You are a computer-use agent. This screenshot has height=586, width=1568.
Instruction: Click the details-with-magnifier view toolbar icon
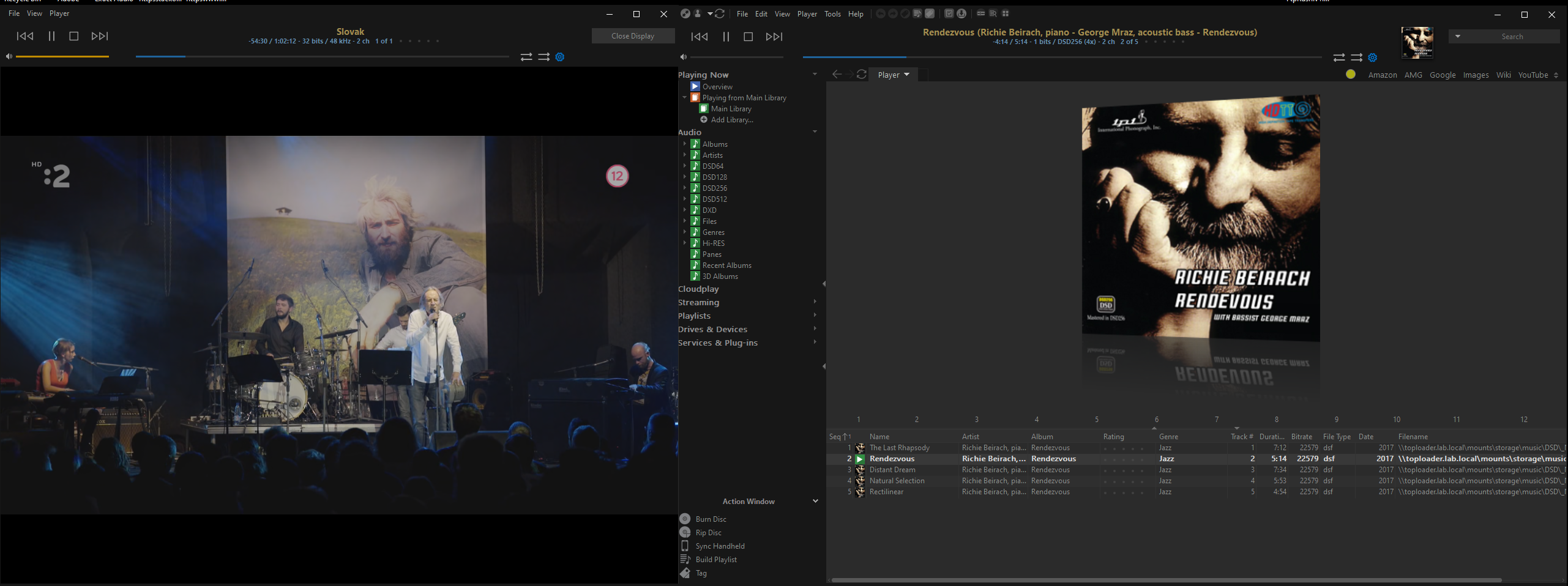pyautogui.click(x=993, y=13)
